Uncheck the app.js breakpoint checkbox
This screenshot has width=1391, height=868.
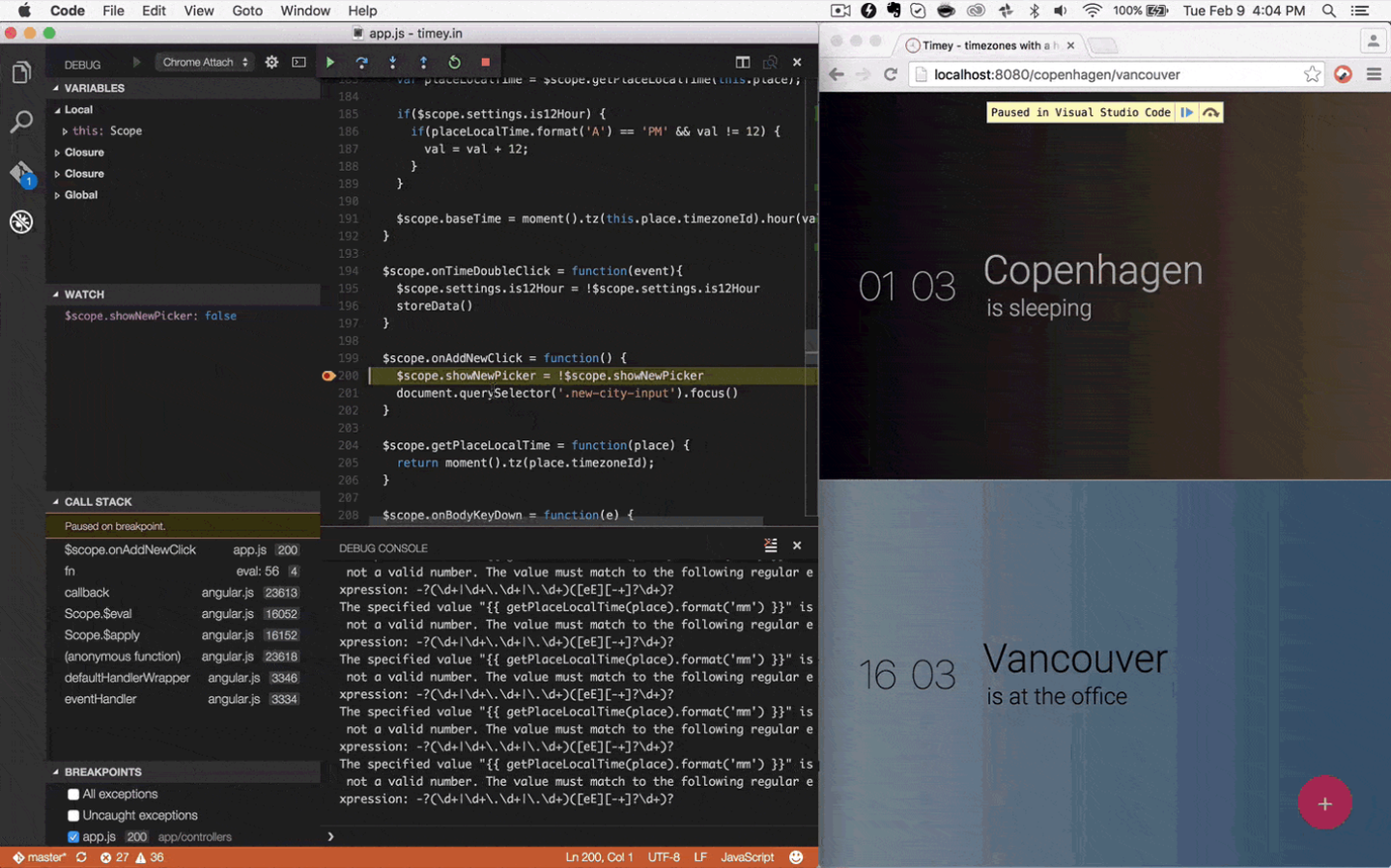click(x=71, y=836)
